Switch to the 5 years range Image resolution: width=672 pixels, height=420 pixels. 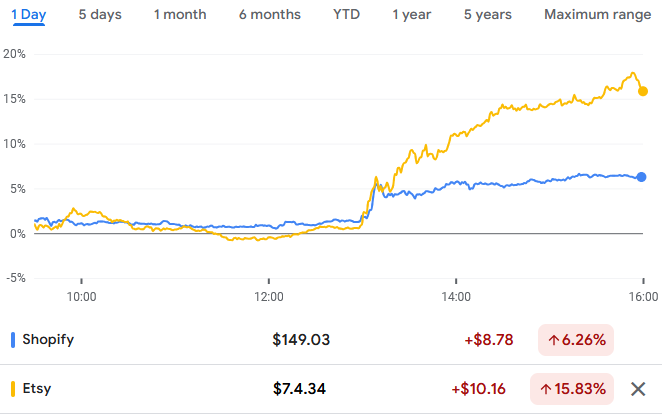[x=487, y=14]
